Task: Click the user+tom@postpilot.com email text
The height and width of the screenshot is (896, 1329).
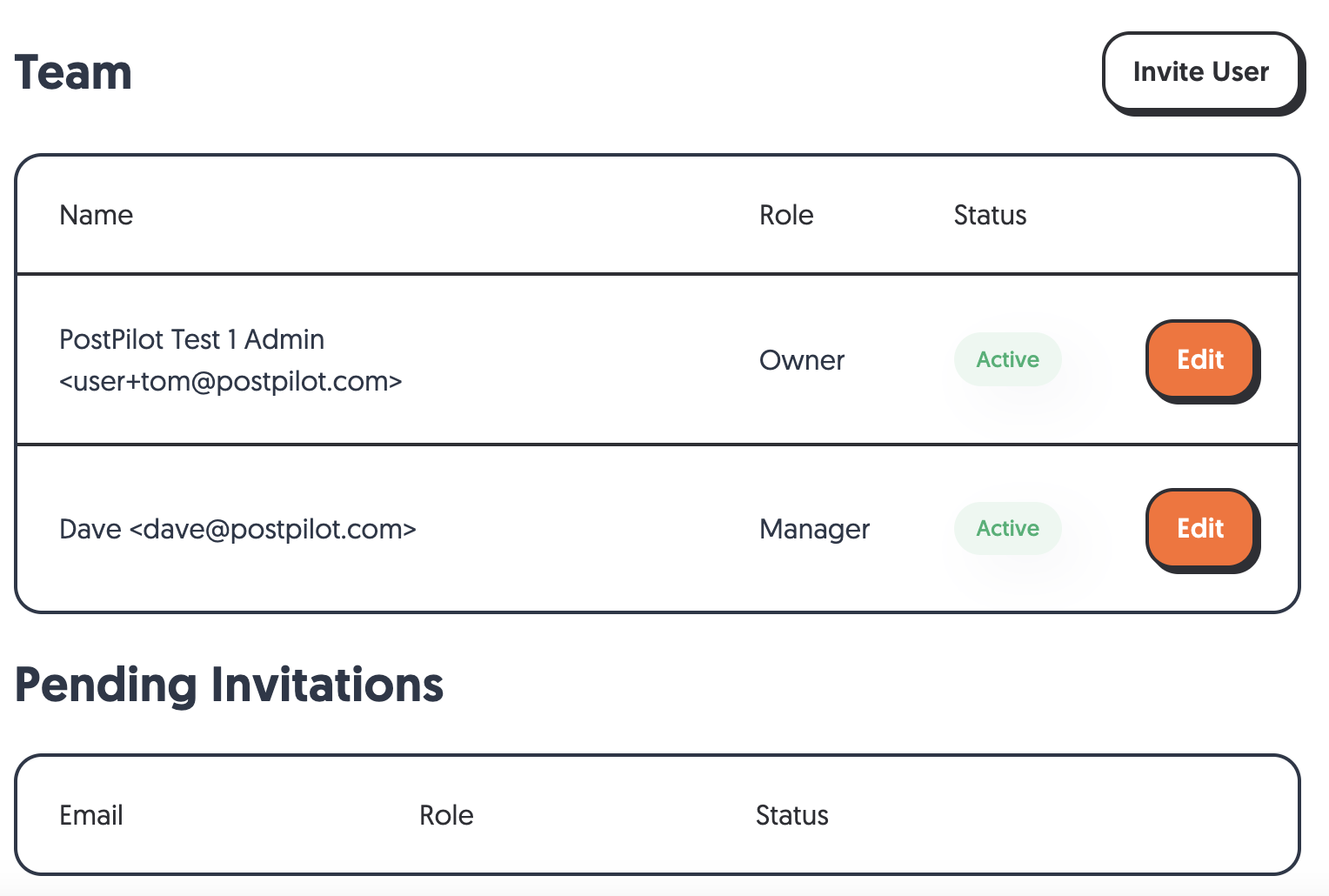Action: pos(230,381)
